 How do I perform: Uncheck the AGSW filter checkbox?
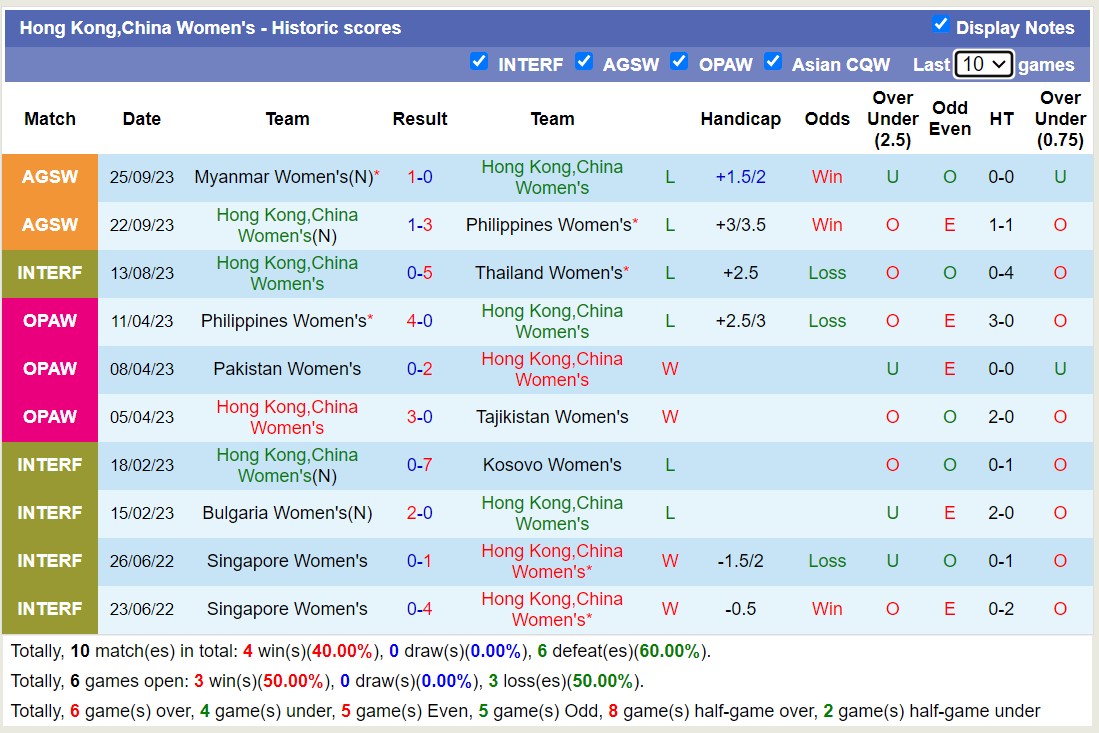pos(584,62)
